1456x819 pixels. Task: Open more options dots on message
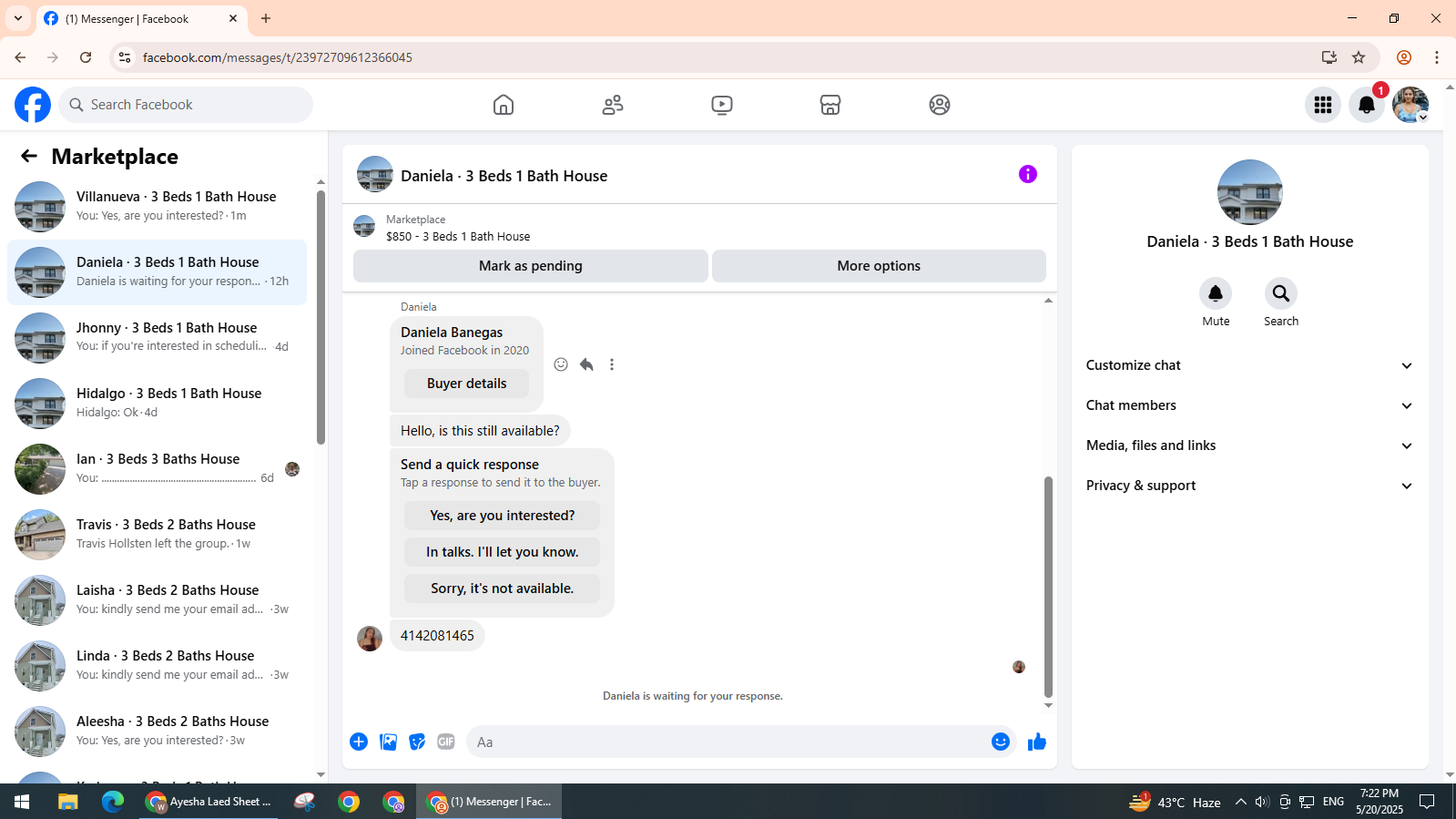pos(612,364)
